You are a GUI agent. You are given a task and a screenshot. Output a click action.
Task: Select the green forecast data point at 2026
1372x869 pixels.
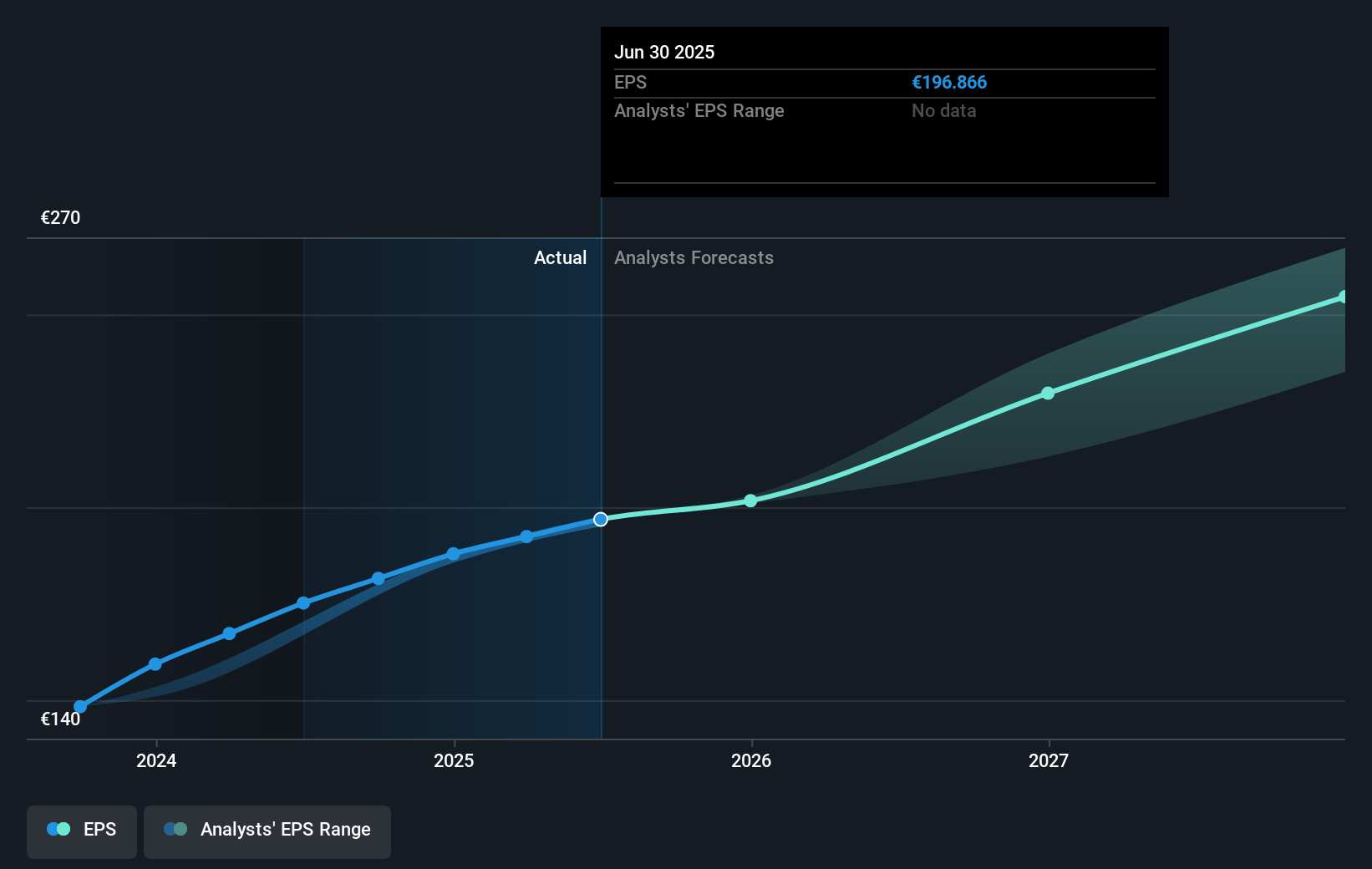tap(750, 501)
